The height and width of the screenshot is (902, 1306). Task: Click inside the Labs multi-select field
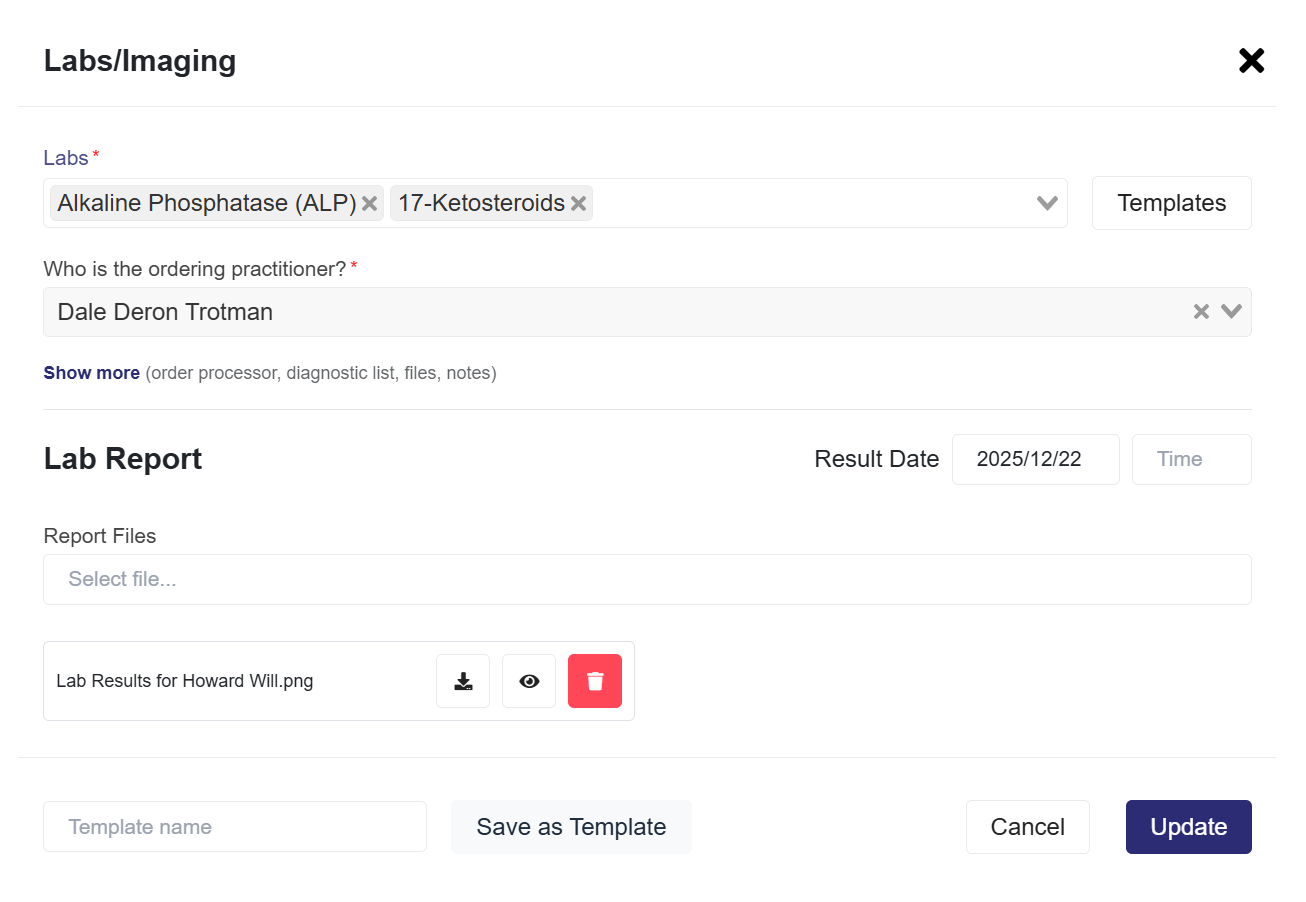(x=810, y=204)
